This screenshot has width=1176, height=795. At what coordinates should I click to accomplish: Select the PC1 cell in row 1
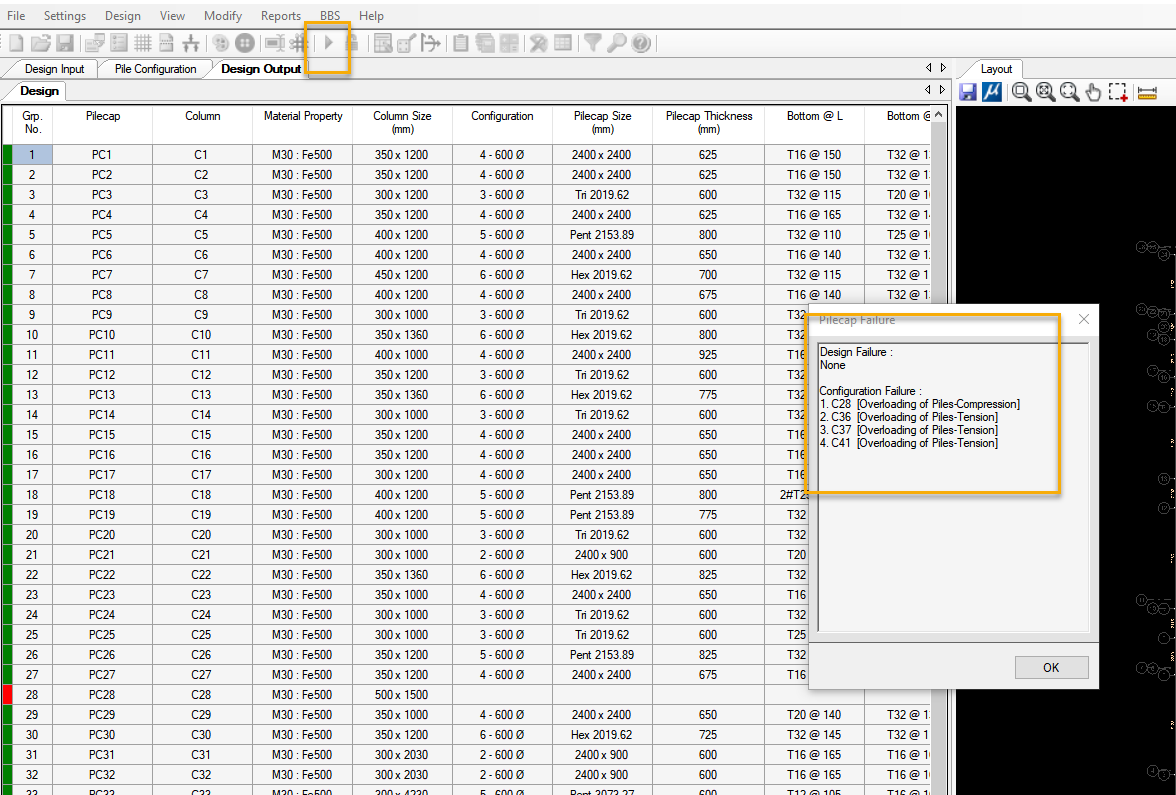coord(102,154)
